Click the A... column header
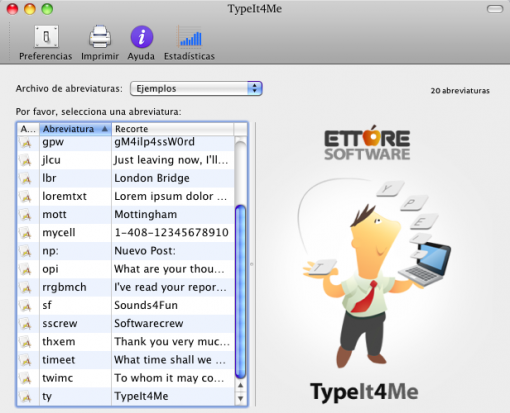This screenshot has width=510, height=413. (x=28, y=129)
